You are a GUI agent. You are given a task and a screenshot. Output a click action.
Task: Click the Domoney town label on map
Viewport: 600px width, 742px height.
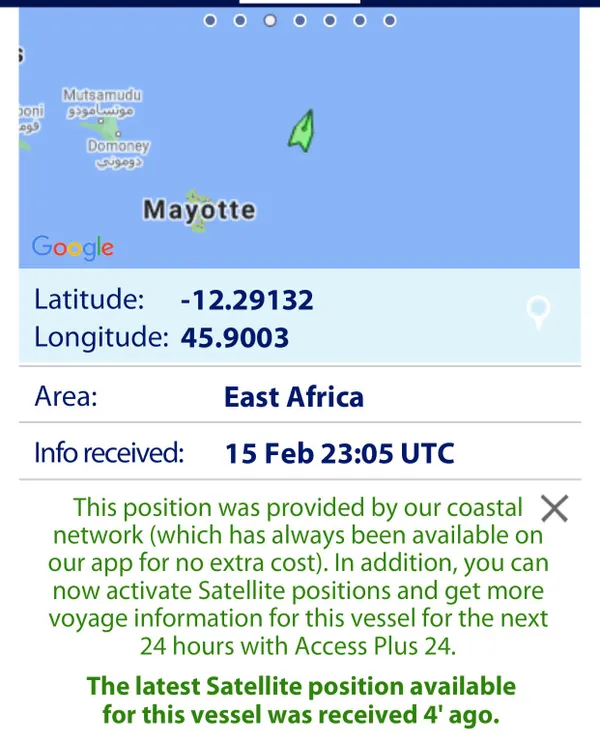pos(118,145)
